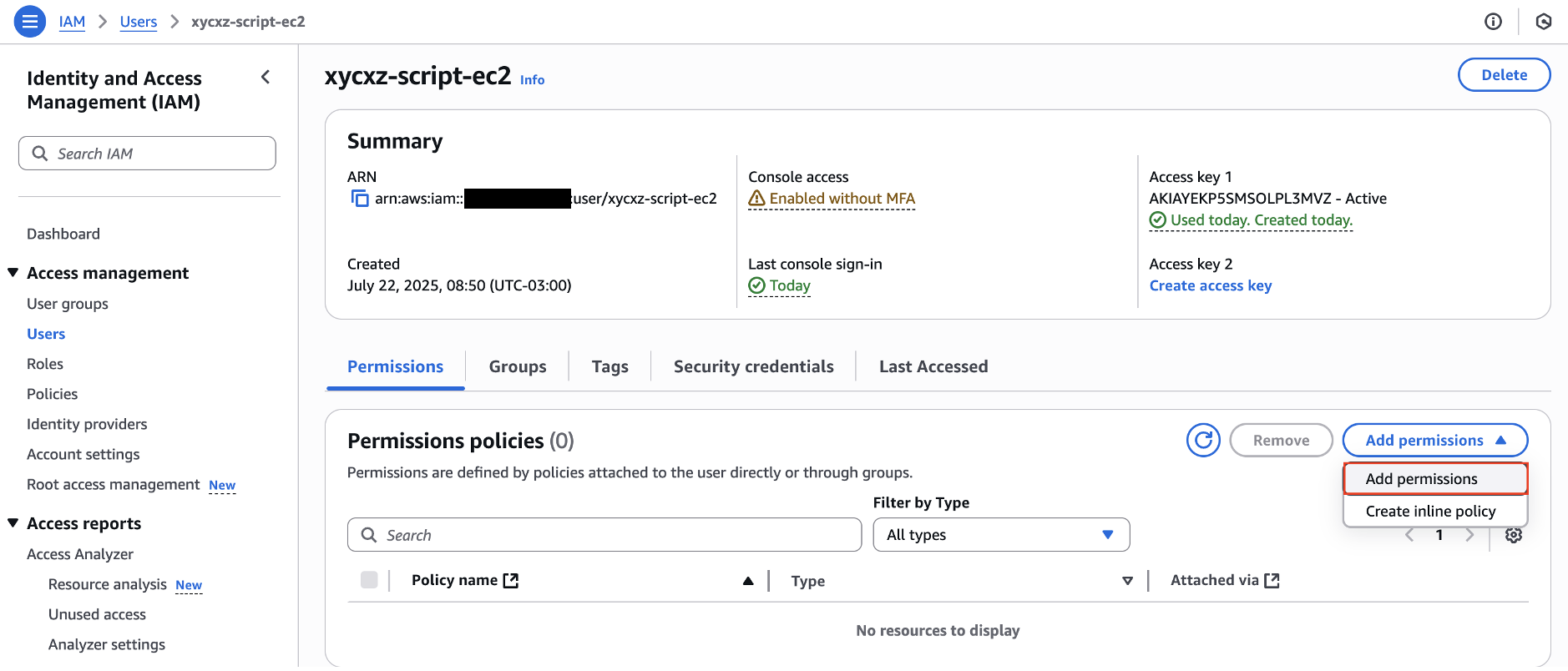The height and width of the screenshot is (671, 1568).
Task: Sort by Policy name ascending arrow
Action: point(748,581)
